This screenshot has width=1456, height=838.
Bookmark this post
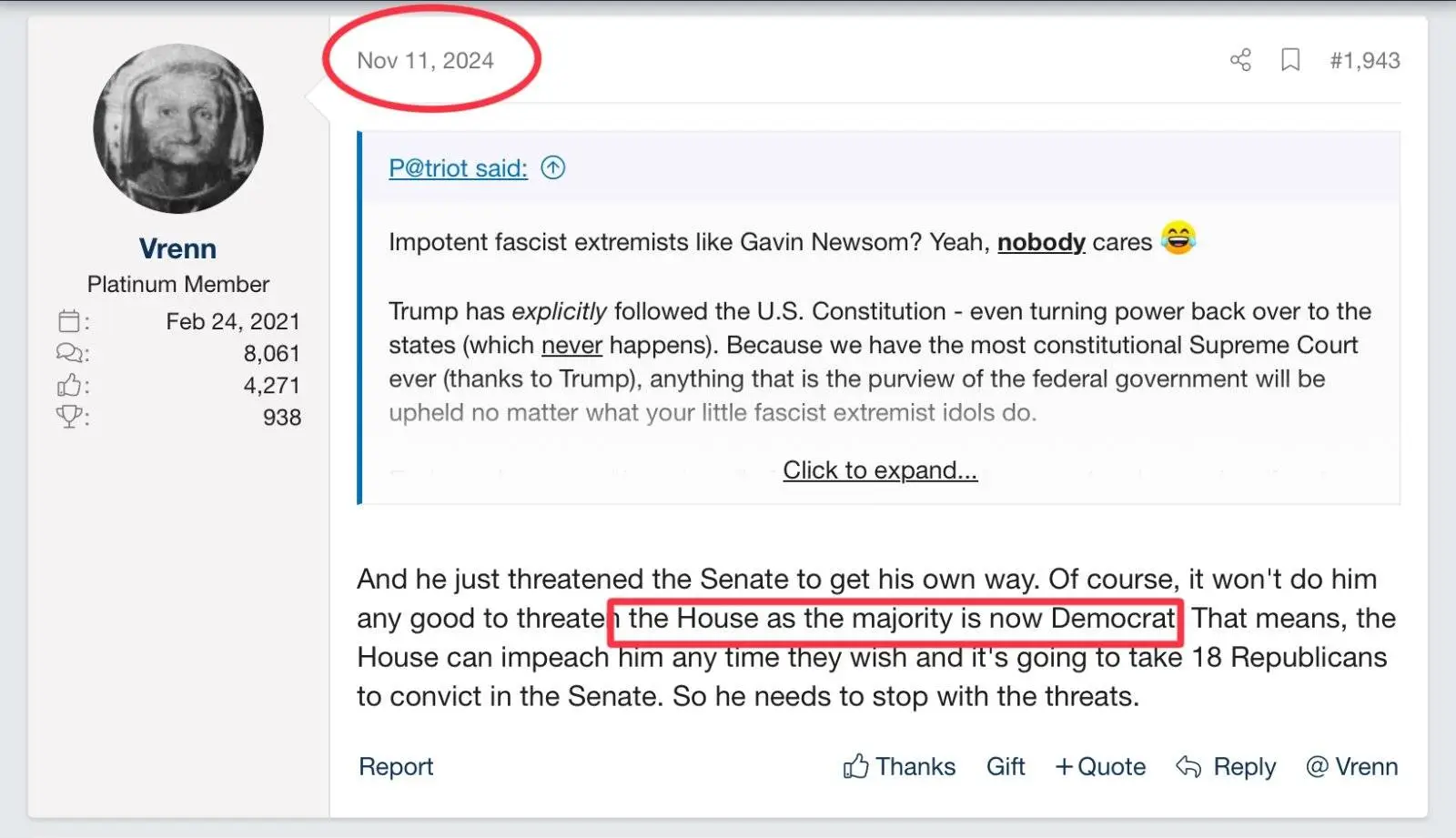click(1290, 60)
